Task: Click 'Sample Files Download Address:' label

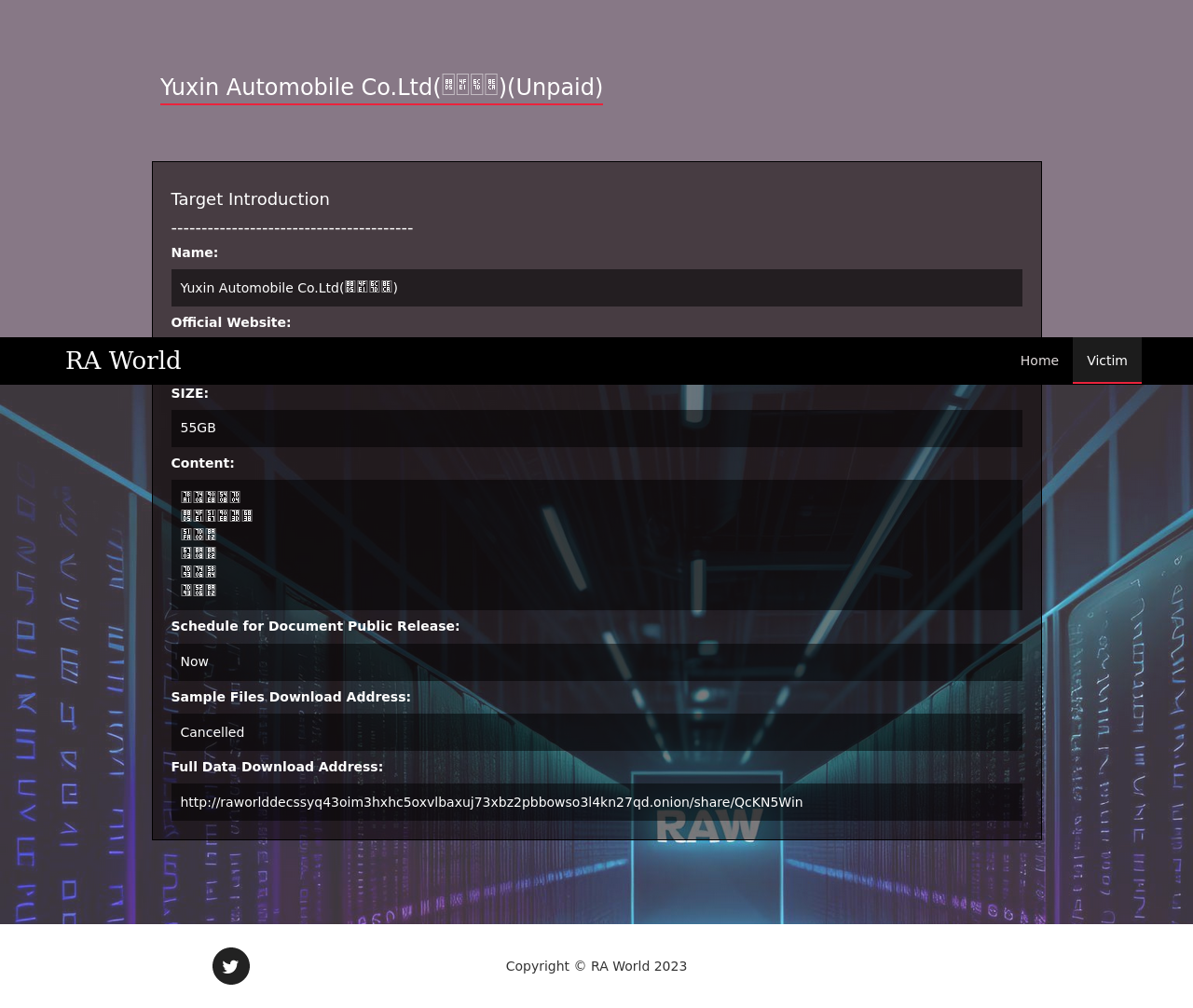Action: pyautogui.click(x=291, y=697)
